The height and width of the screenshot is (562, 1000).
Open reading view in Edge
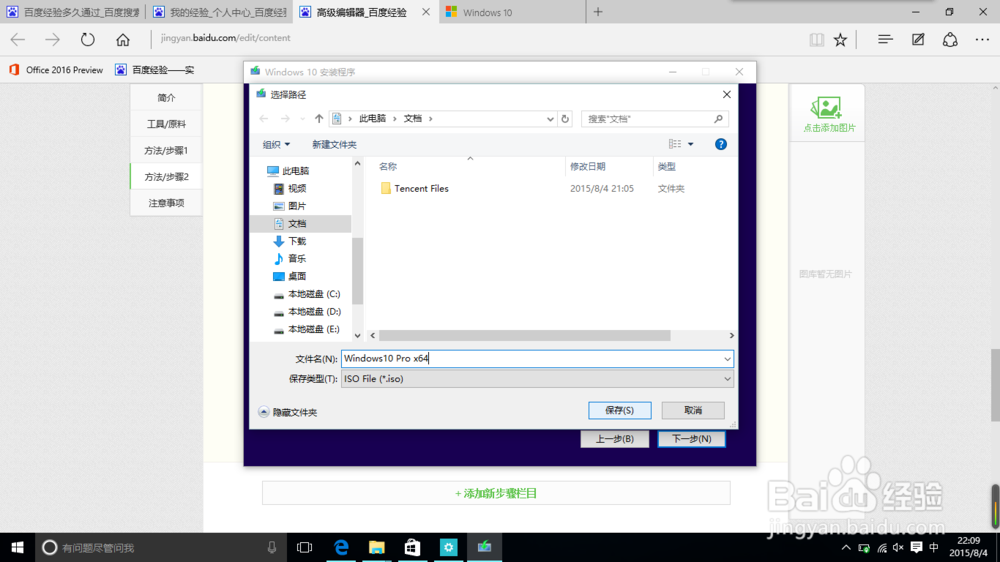(816, 40)
